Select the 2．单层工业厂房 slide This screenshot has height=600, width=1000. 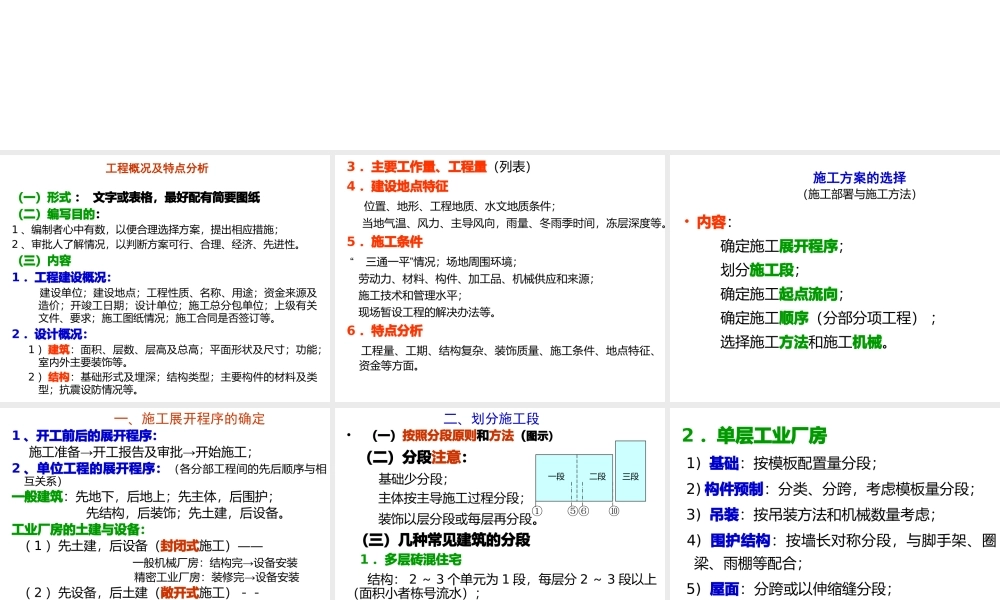pos(835,504)
